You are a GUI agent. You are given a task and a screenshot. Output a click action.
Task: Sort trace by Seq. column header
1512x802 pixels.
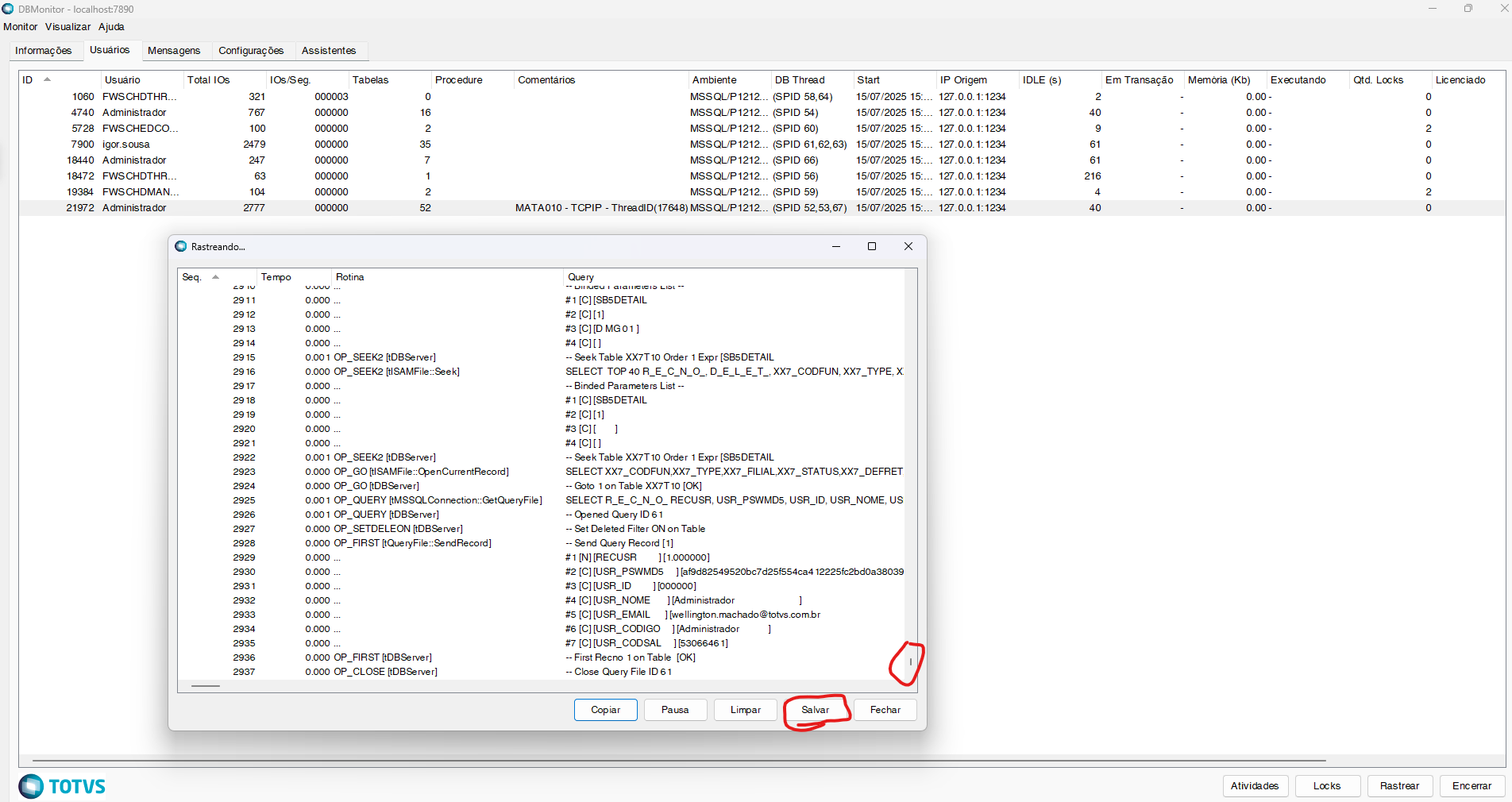tap(215, 277)
